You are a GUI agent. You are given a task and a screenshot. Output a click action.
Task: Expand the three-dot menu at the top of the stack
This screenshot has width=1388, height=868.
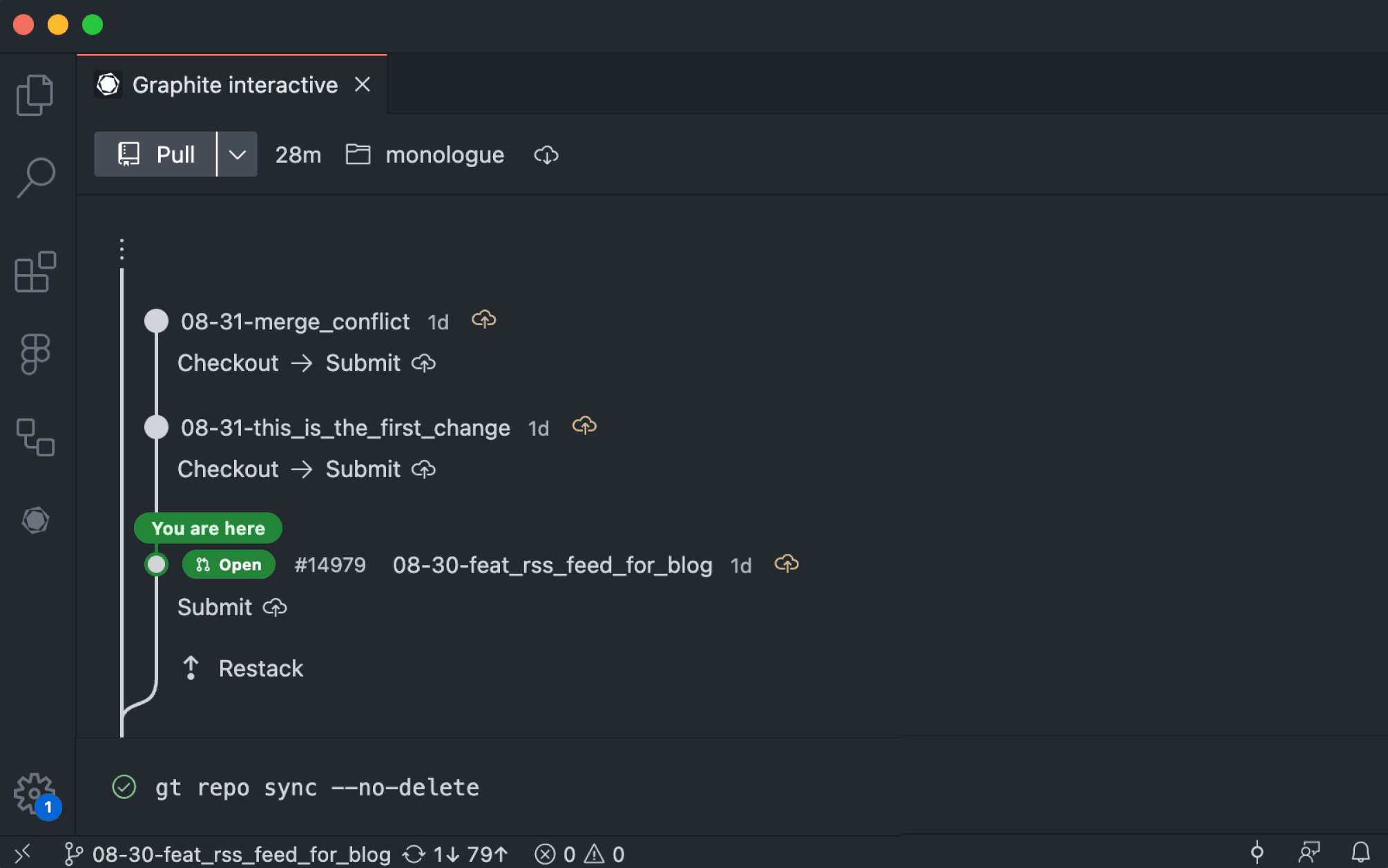122,248
